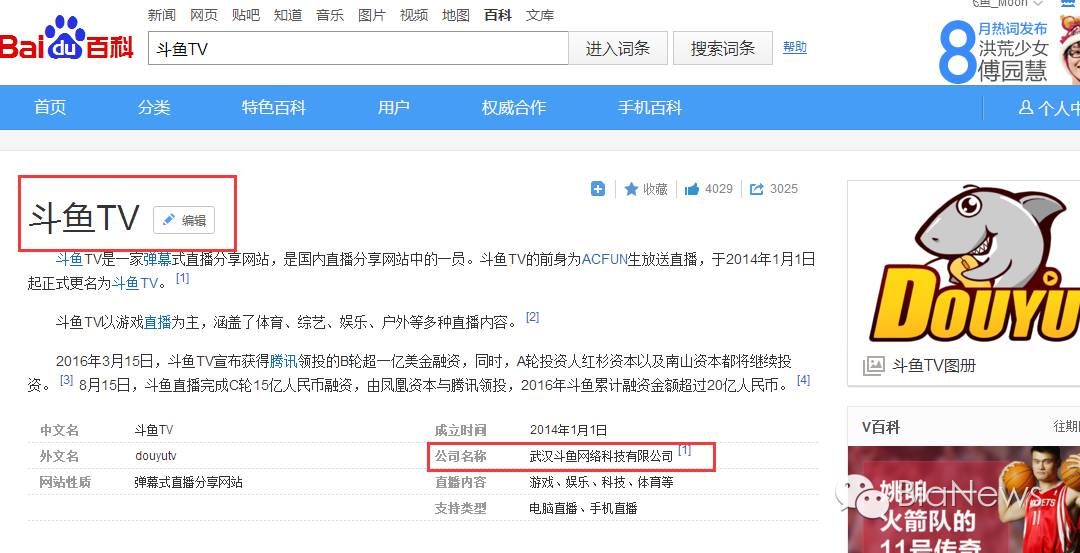Click the 收藏 star icon
This screenshot has width=1080, height=553.
(631, 189)
